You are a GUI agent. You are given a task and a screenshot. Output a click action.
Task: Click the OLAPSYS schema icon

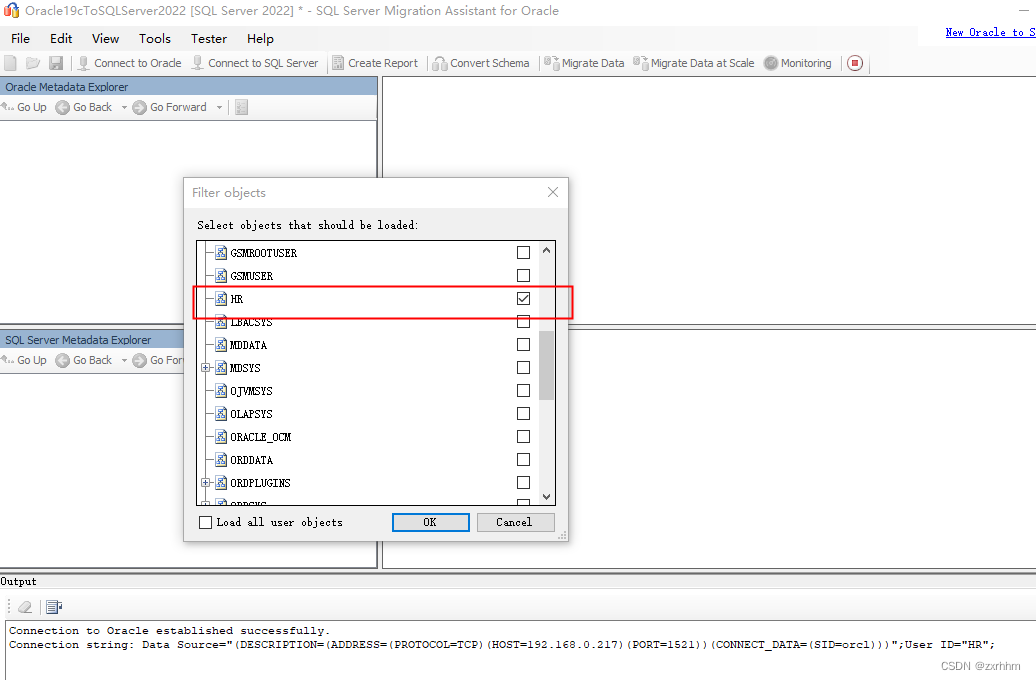[x=221, y=414]
